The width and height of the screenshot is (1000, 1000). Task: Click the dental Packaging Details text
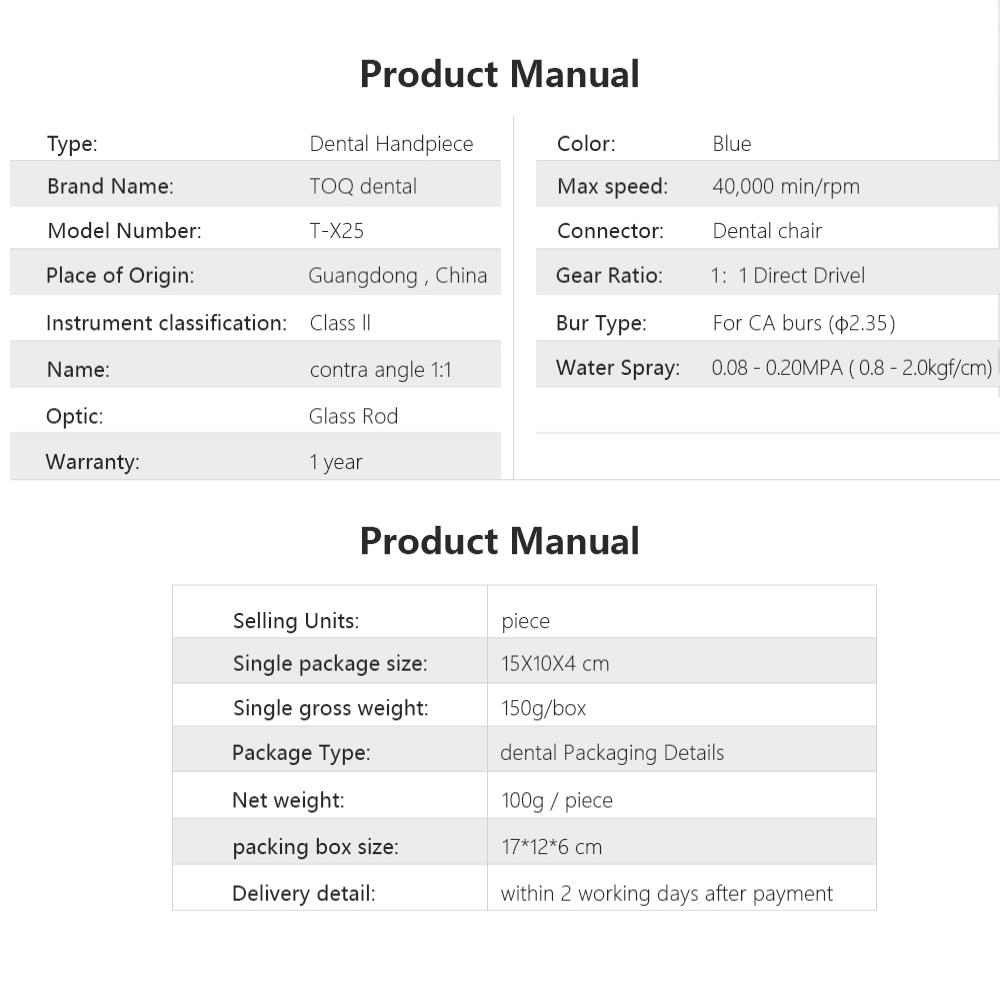612,753
